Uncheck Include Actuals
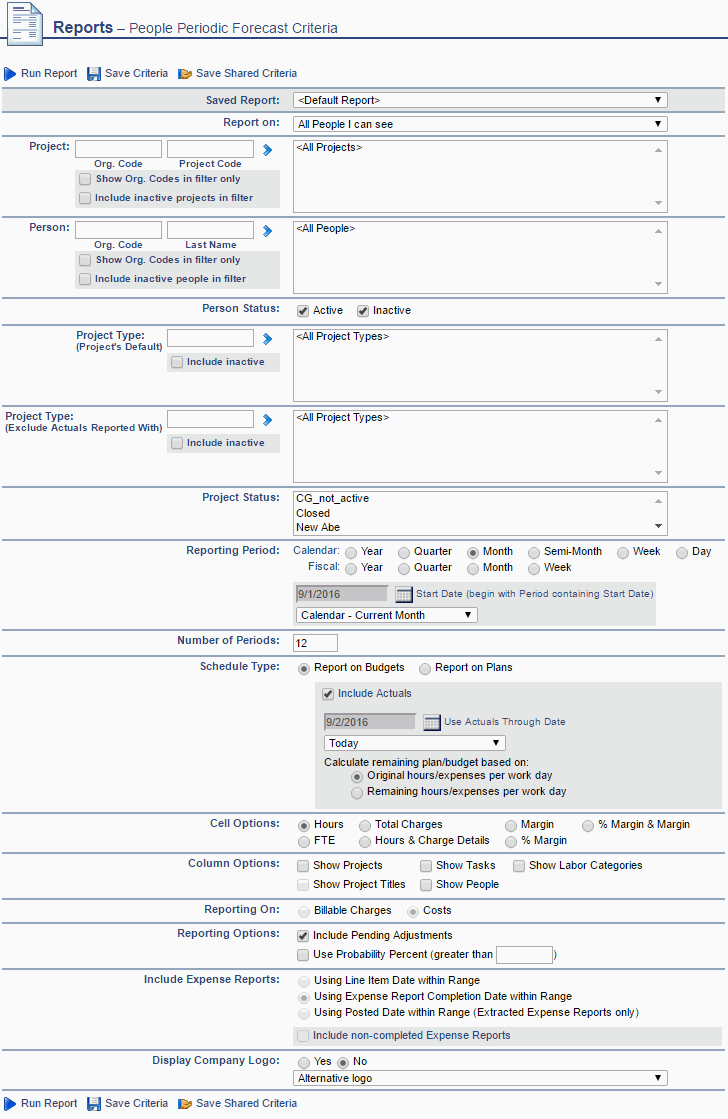The image size is (728, 1119). [328, 694]
